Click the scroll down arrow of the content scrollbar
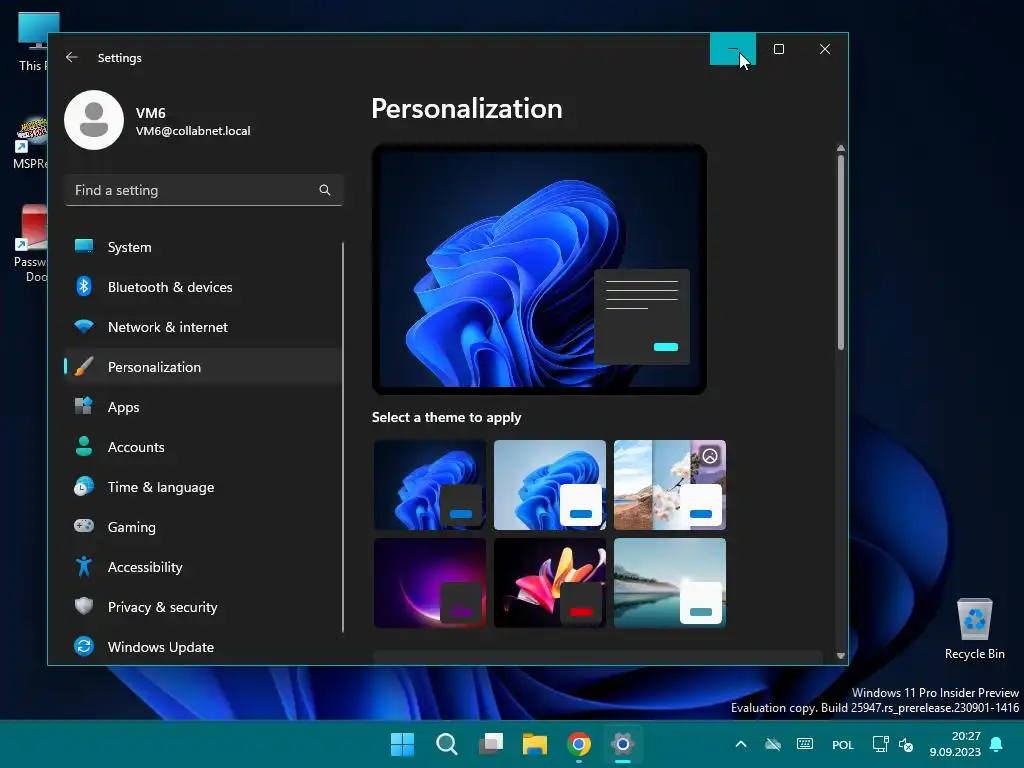 [x=840, y=656]
